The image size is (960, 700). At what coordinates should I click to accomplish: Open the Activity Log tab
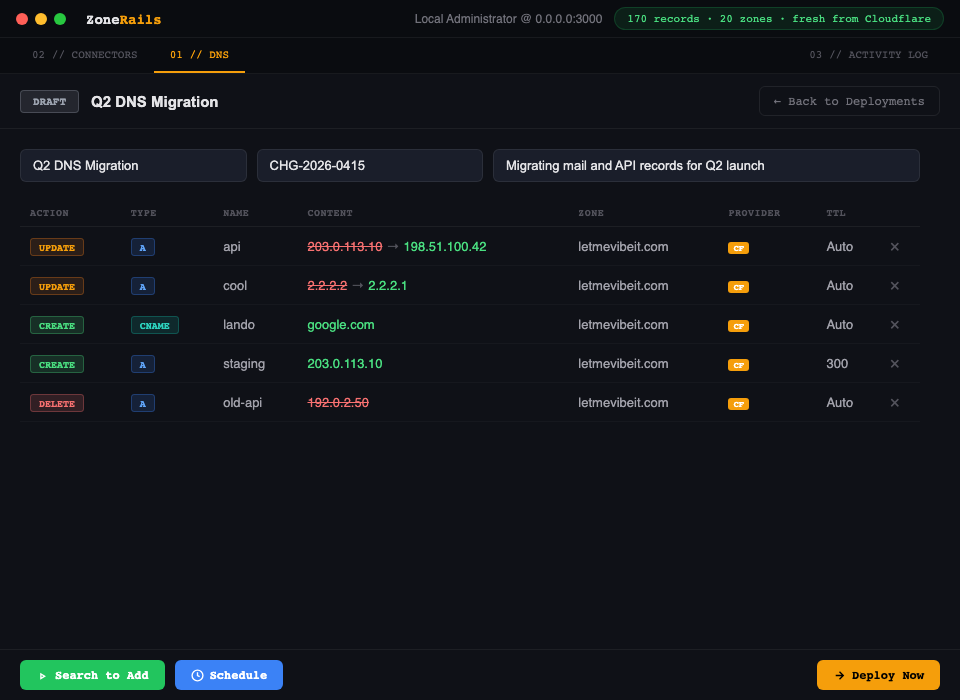coord(868,55)
